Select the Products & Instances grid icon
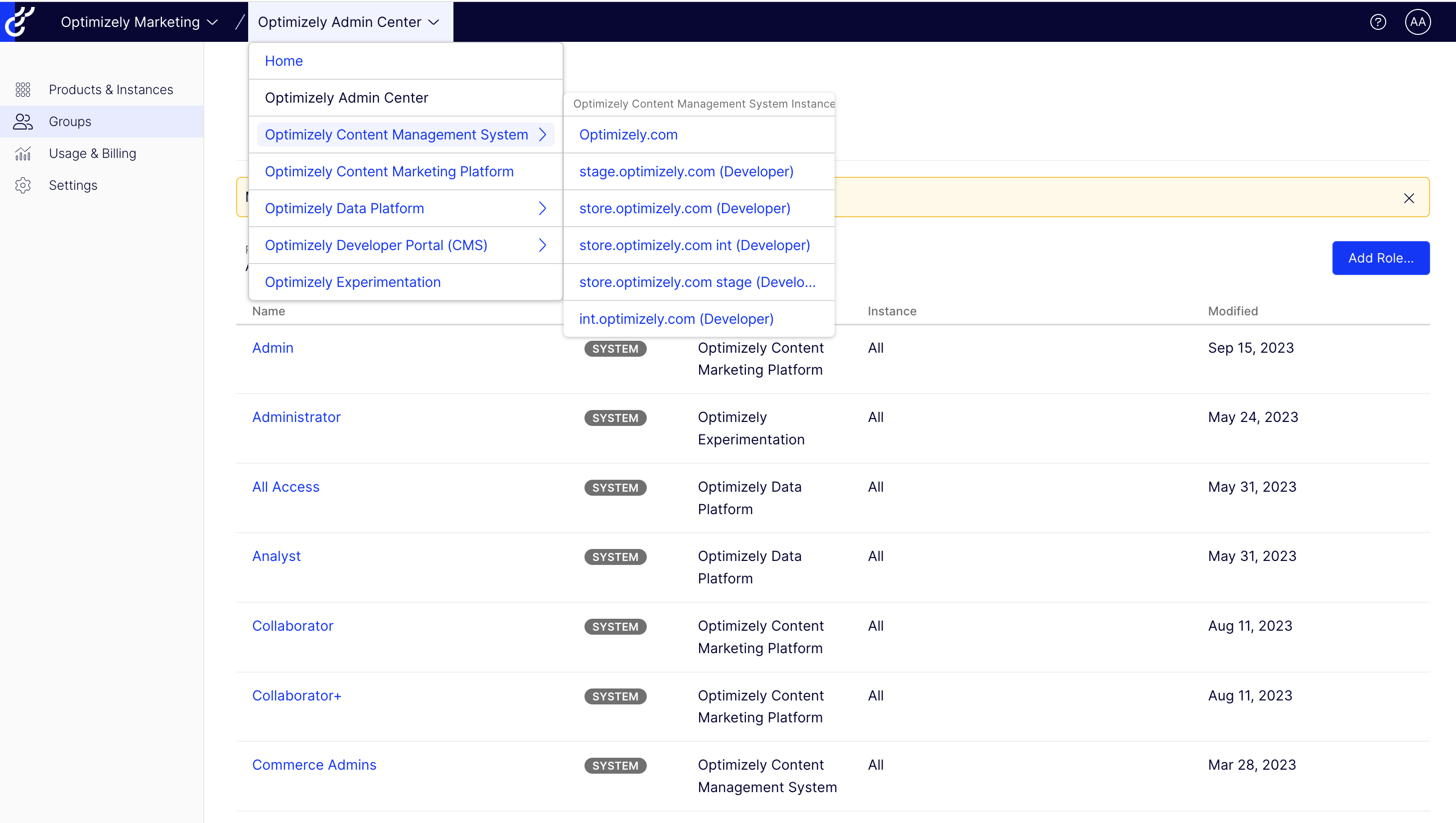Viewport: 1456px width, 823px height. click(x=22, y=89)
